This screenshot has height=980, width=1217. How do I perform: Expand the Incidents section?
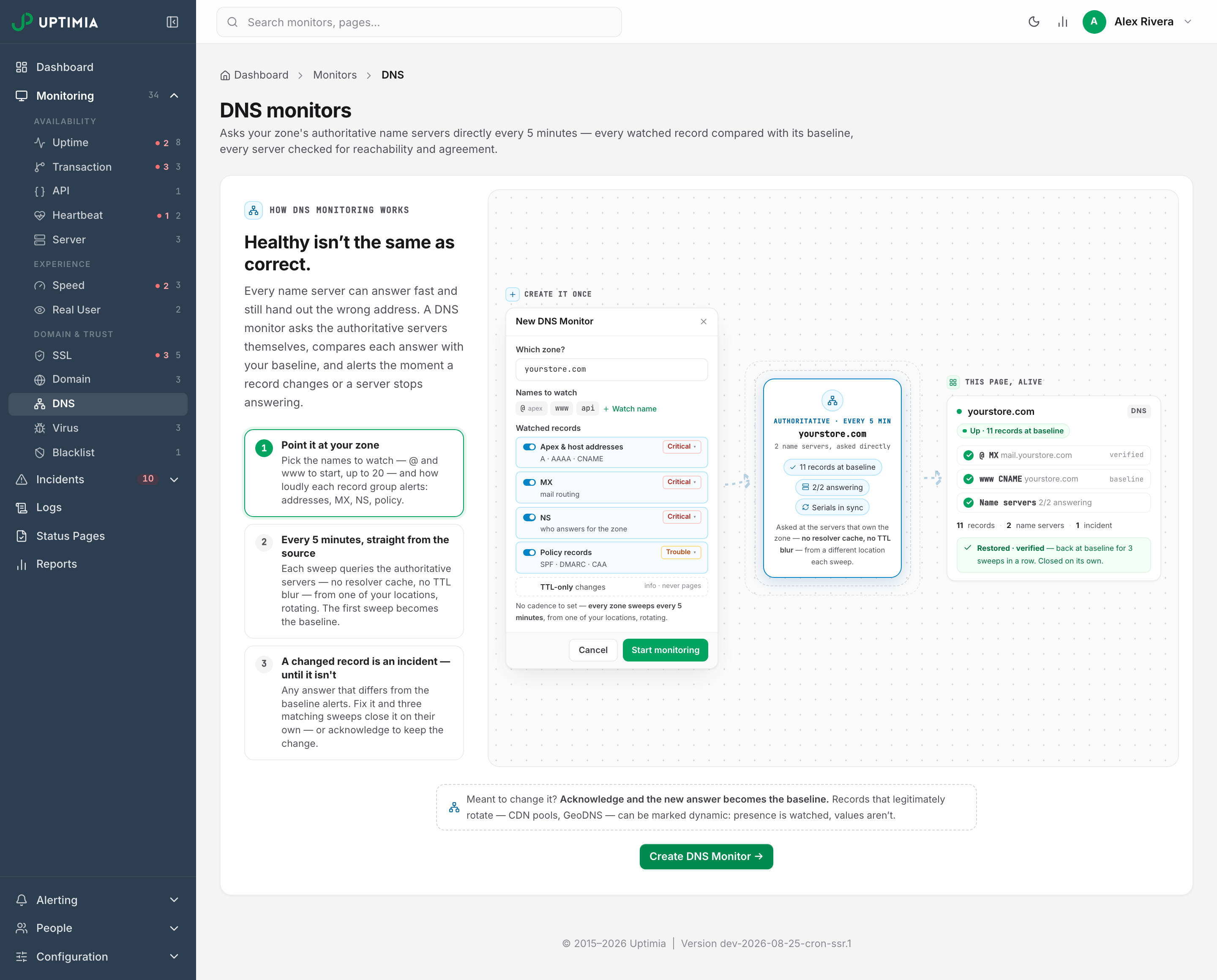(175, 479)
